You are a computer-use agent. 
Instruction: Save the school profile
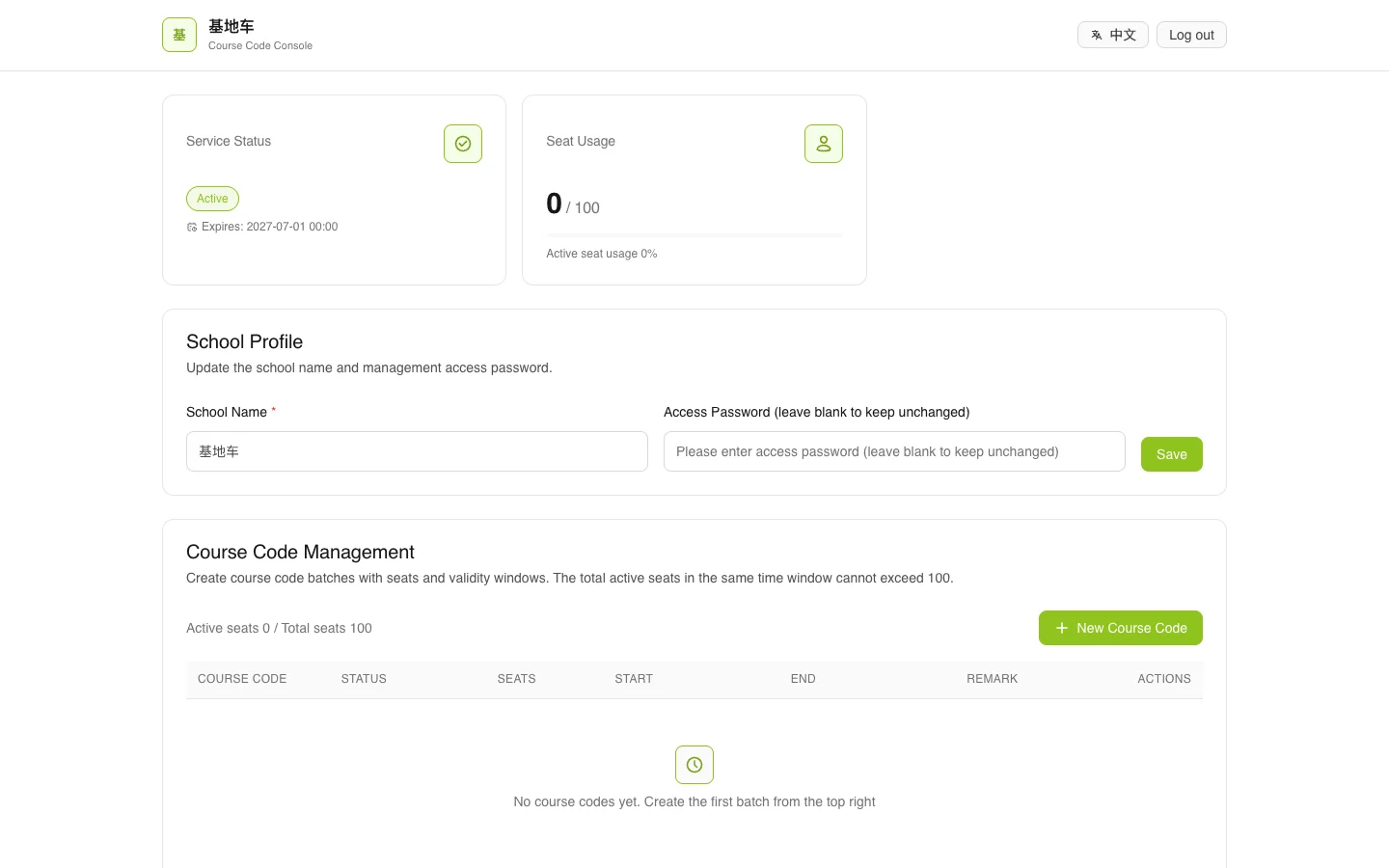[1172, 454]
